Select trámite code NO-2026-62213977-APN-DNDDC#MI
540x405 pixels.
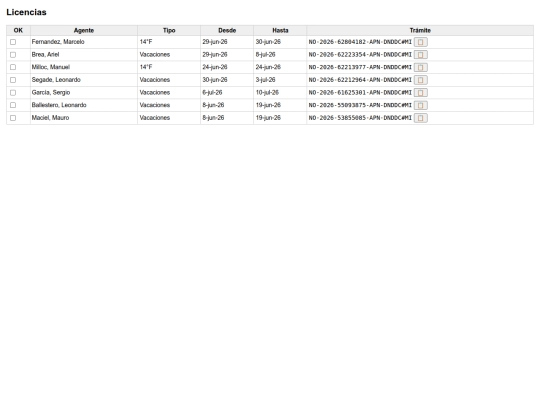(x=360, y=67)
